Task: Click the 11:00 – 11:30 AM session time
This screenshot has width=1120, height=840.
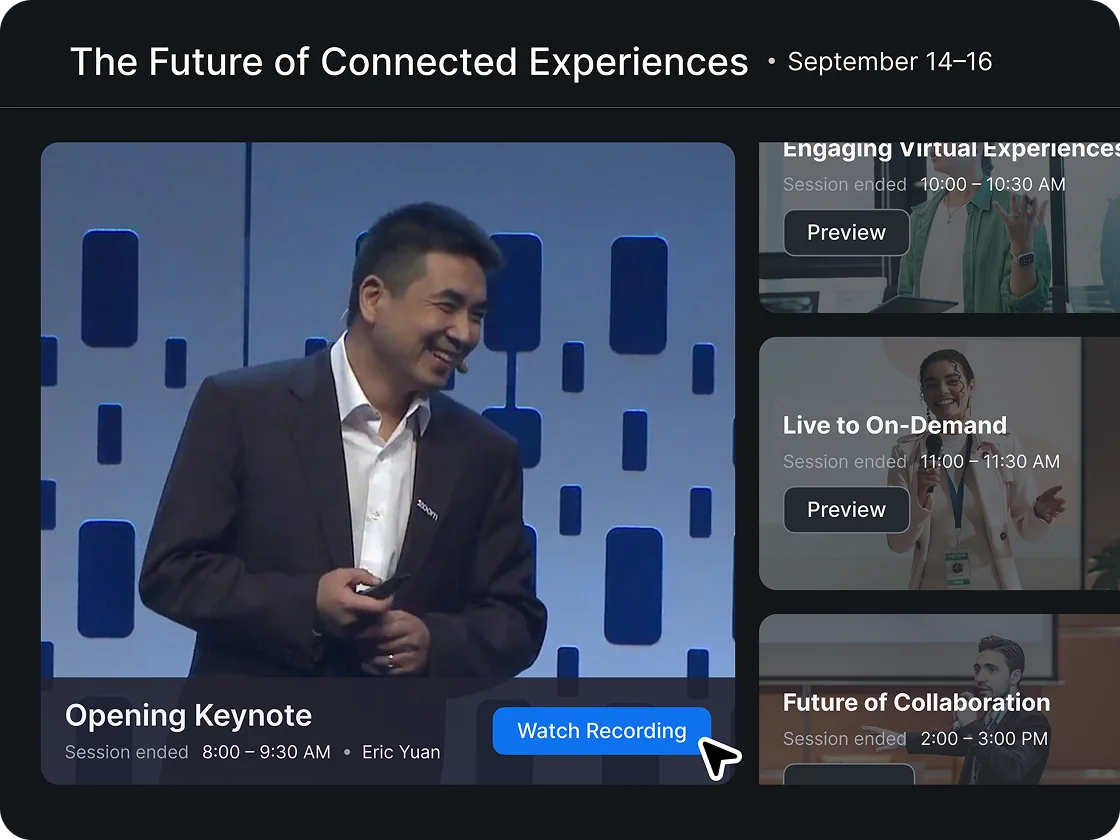Action: (x=989, y=462)
